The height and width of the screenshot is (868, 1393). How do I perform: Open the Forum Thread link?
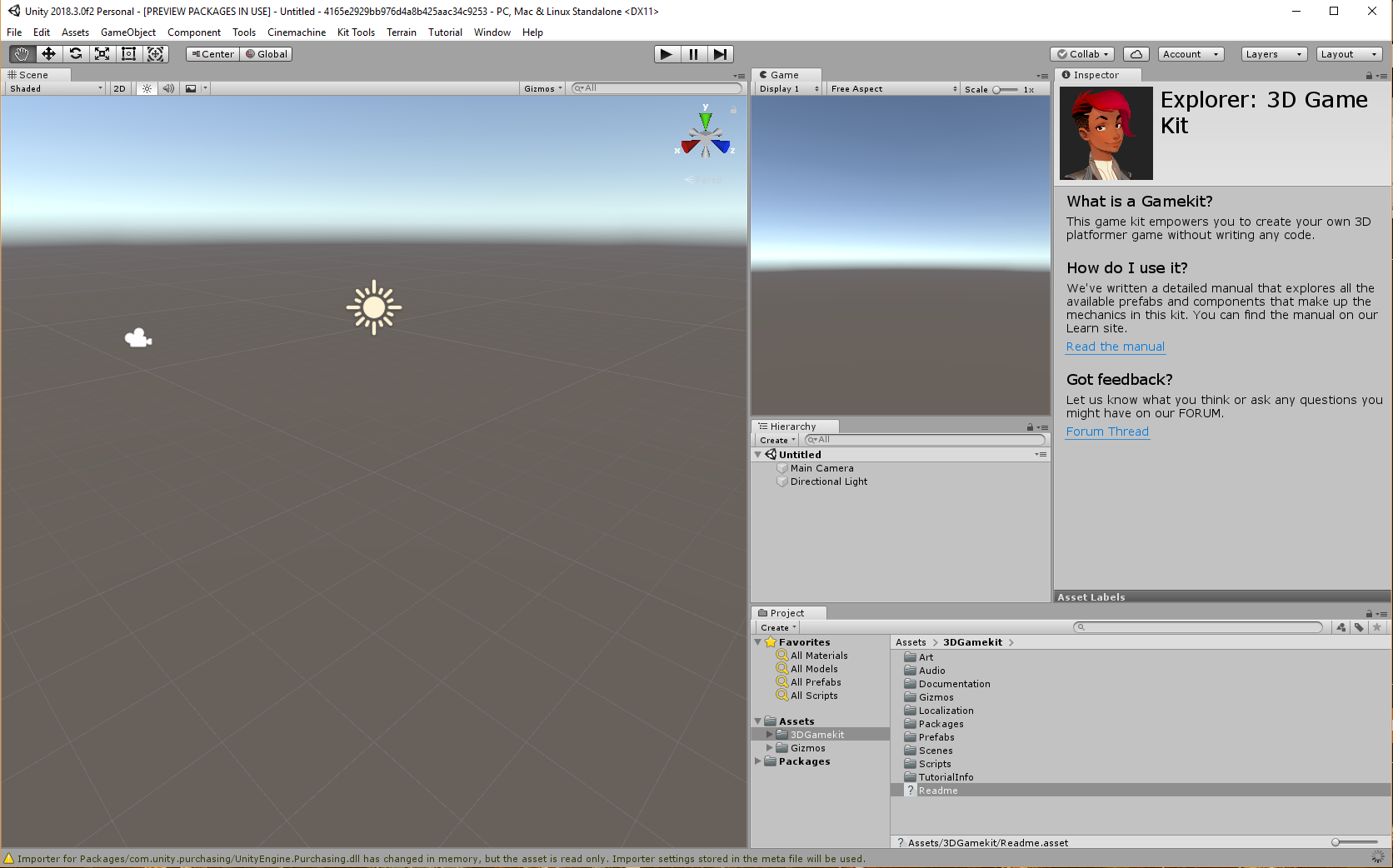1107,432
